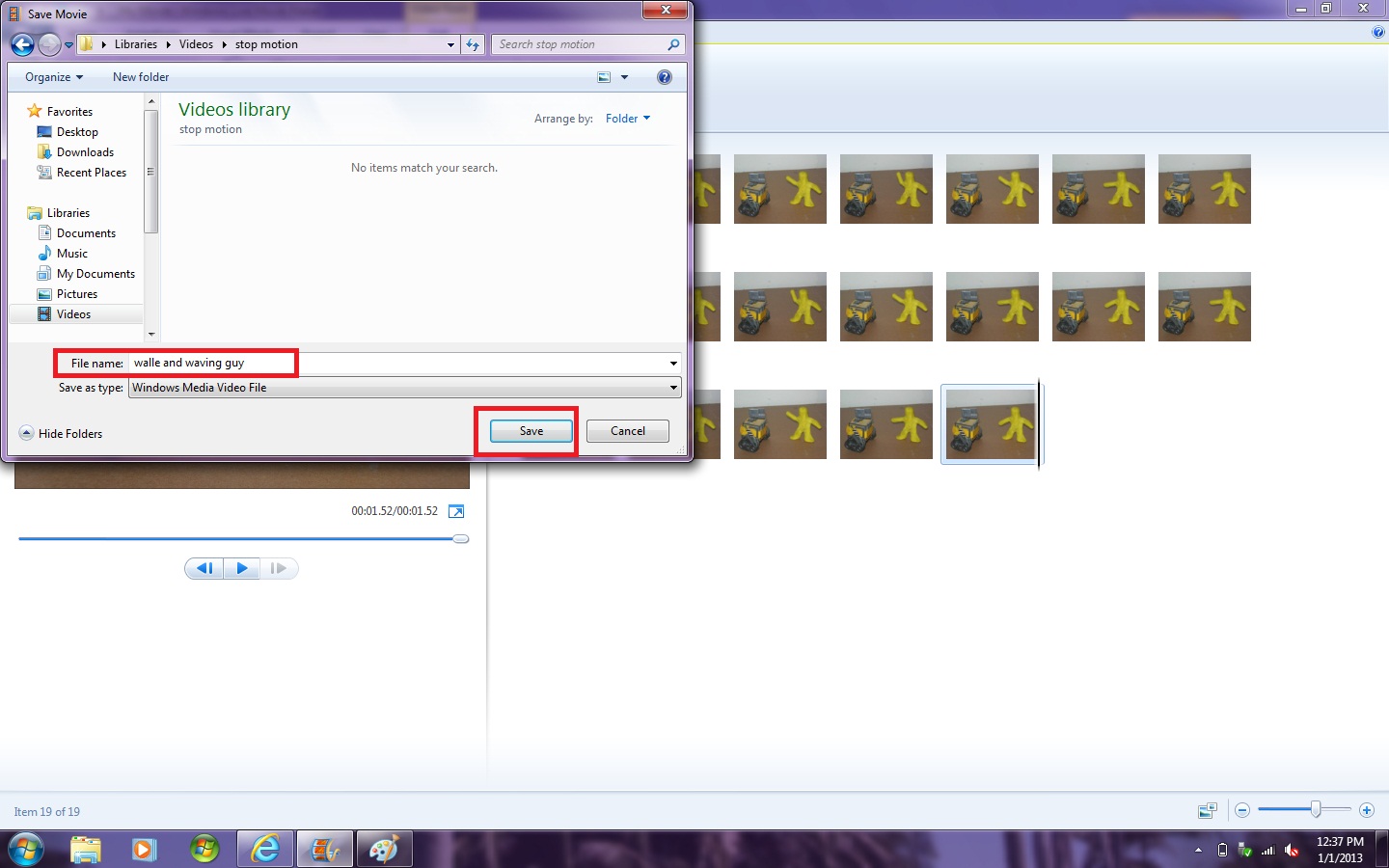Open address bar history dropdown arrow
1389x868 pixels.
[x=450, y=44]
